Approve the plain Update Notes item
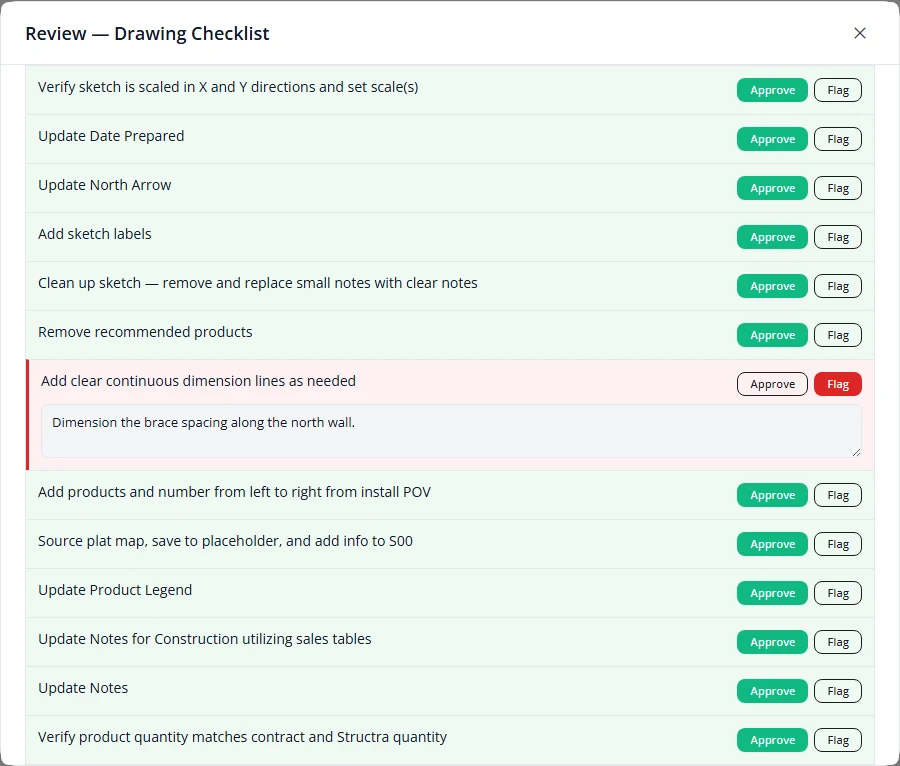This screenshot has height=766, width=900. click(x=772, y=691)
